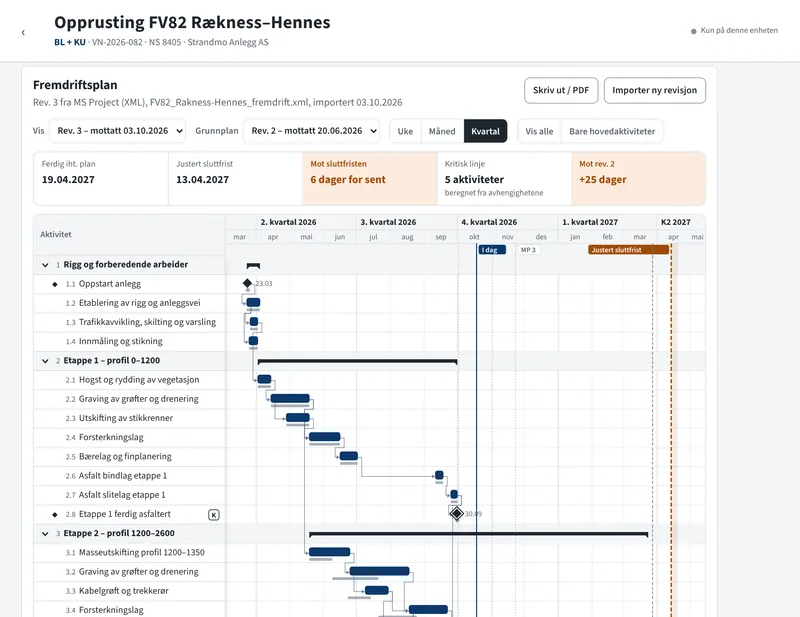Select the Etablering av rigg og anleggsvei row
The image size is (800, 617).
(130, 303)
